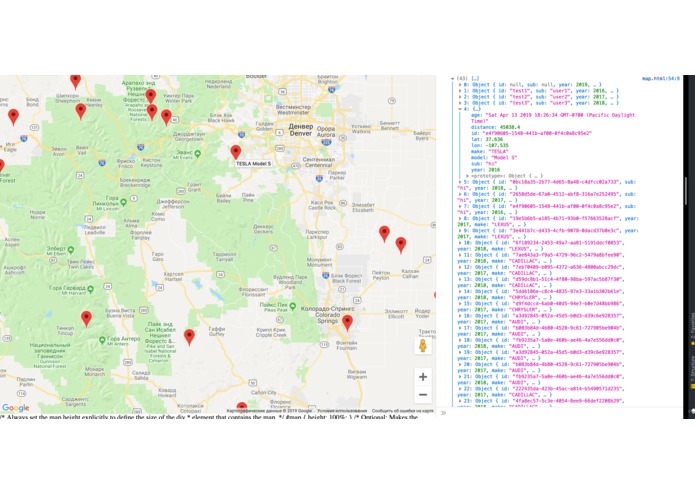Expand console object 0 with null id
The width and height of the screenshot is (695, 494).
(x=460, y=85)
